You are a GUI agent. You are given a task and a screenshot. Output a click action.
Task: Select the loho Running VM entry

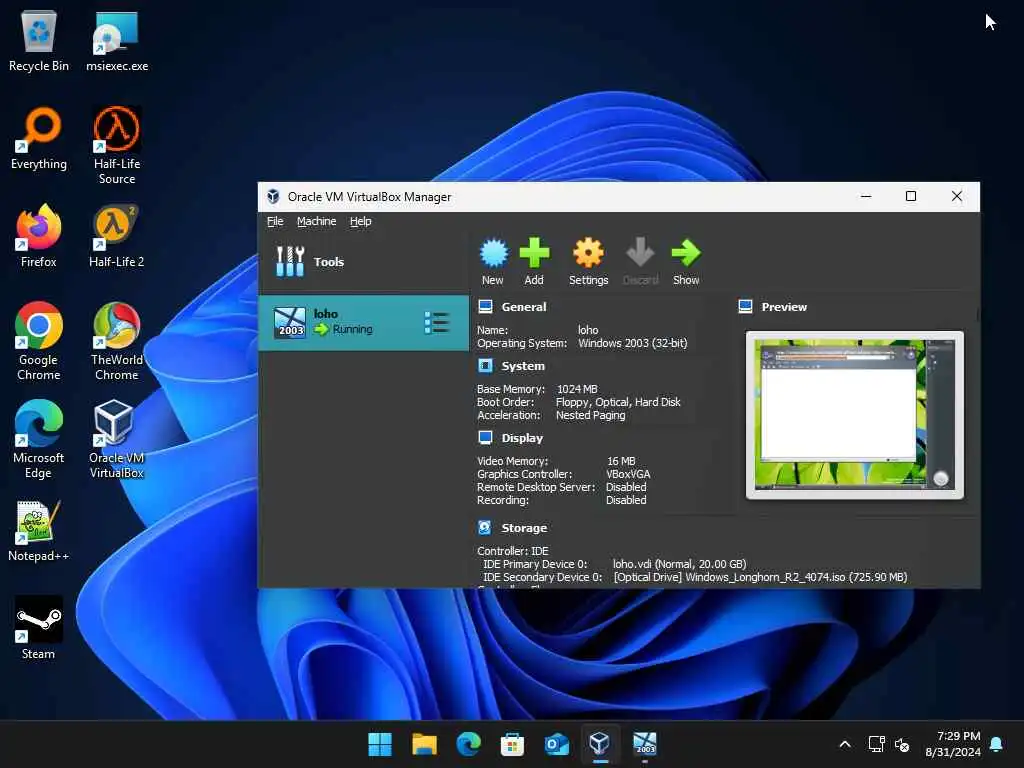(364, 323)
